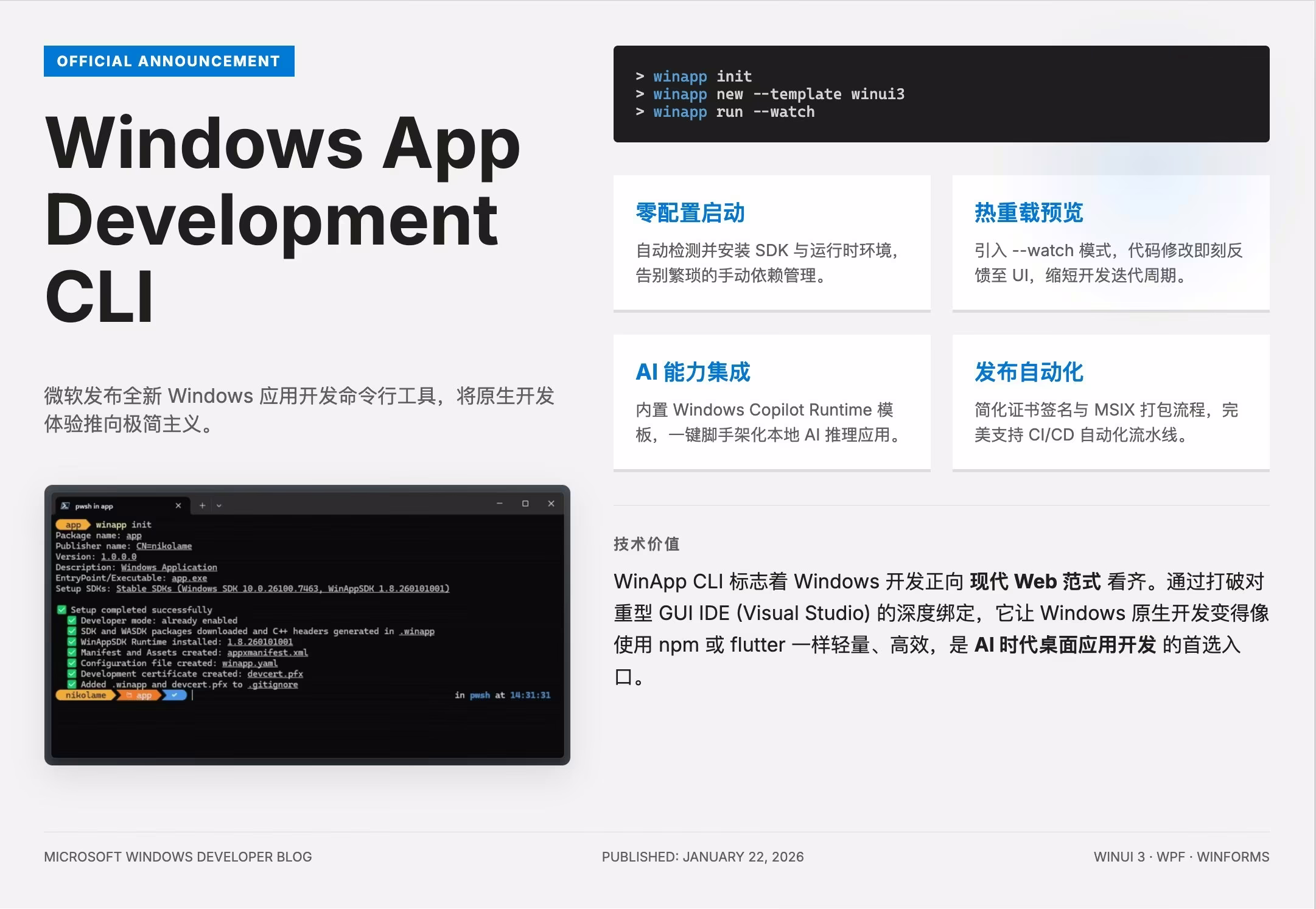1316x909 pixels.
Task: Click the bold 'AI 时代桌面应用开发' phrase
Action: tap(1065, 644)
